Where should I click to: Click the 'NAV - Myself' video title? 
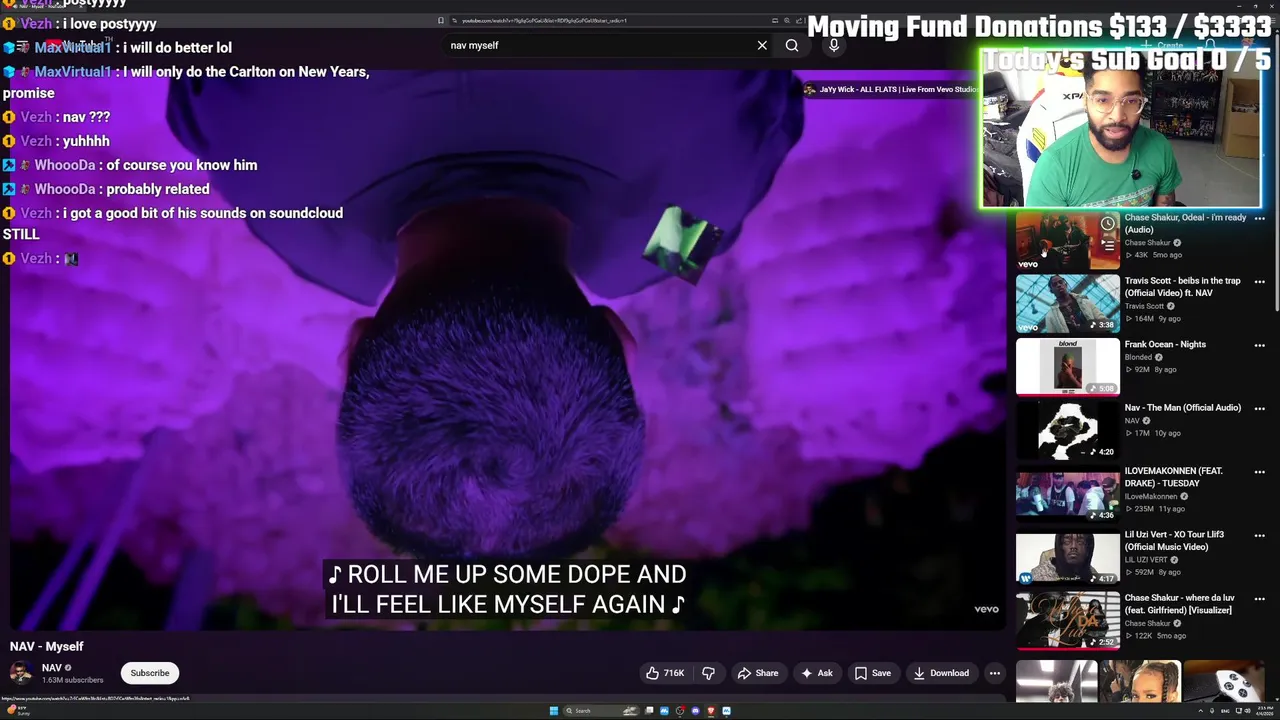[47, 646]
